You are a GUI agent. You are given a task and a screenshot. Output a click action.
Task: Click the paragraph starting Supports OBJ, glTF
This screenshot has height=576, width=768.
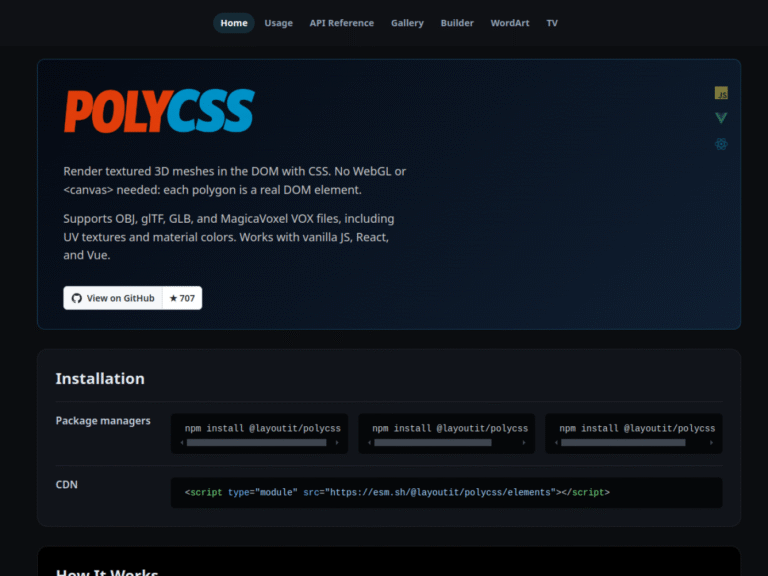click(229, 237)
